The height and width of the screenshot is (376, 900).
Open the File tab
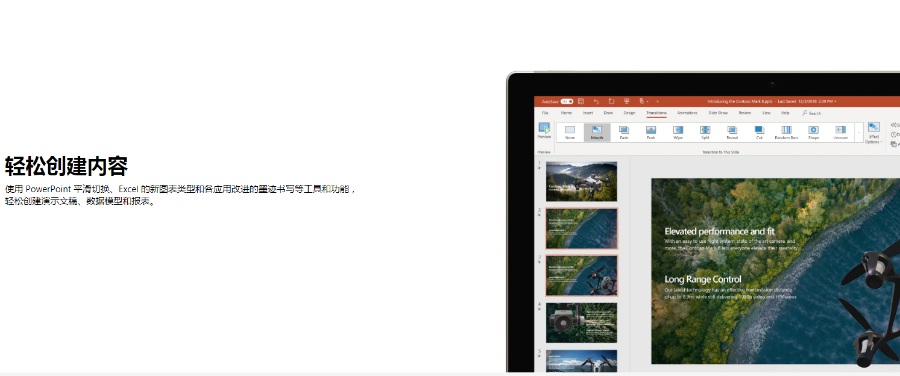tap(545, 113)
